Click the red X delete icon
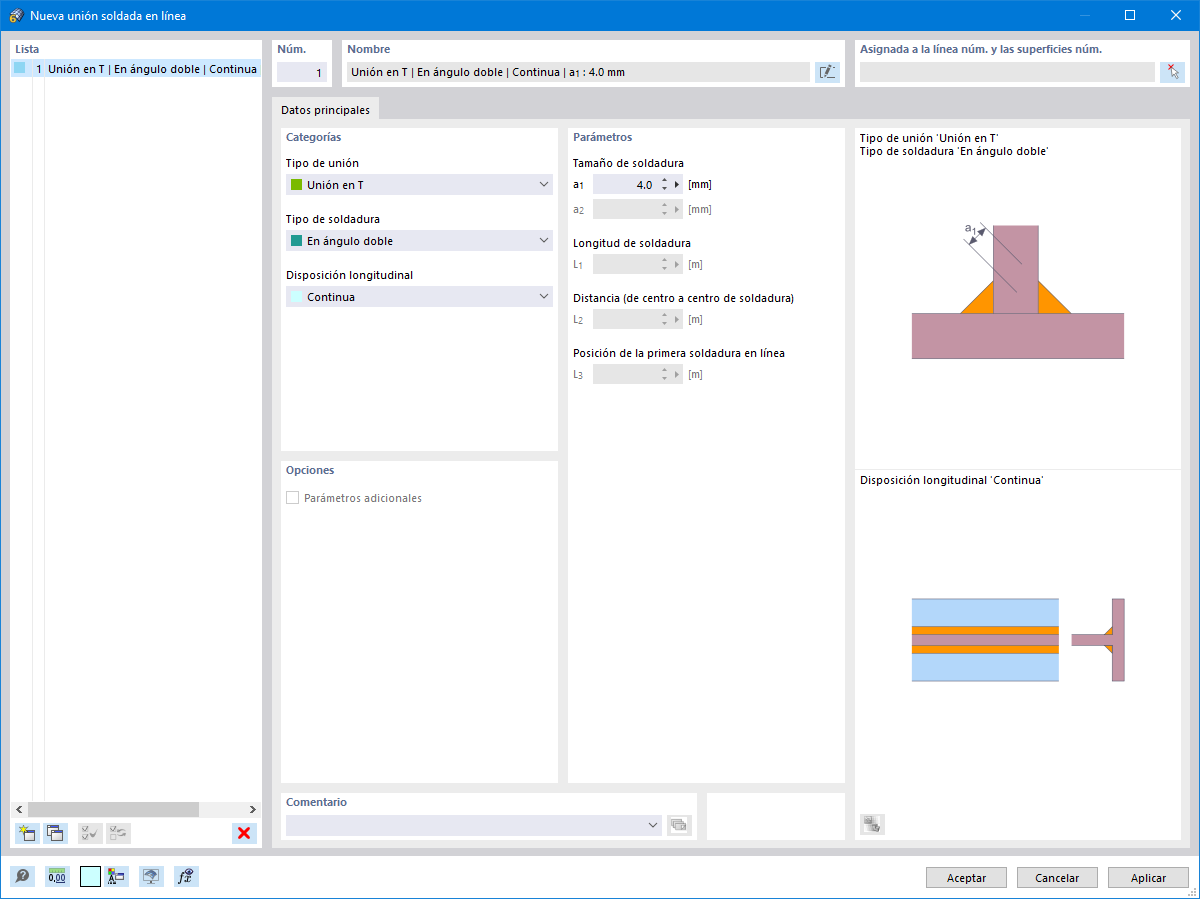 [x=244, y=833]
